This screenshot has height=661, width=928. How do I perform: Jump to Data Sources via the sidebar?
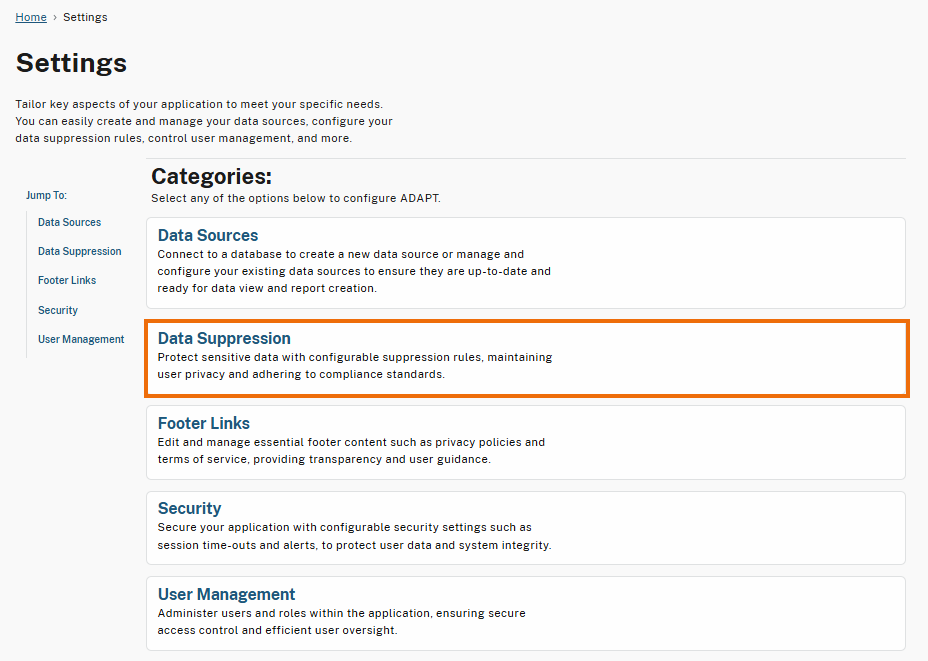pyautogui.click(x=68, y=222)
